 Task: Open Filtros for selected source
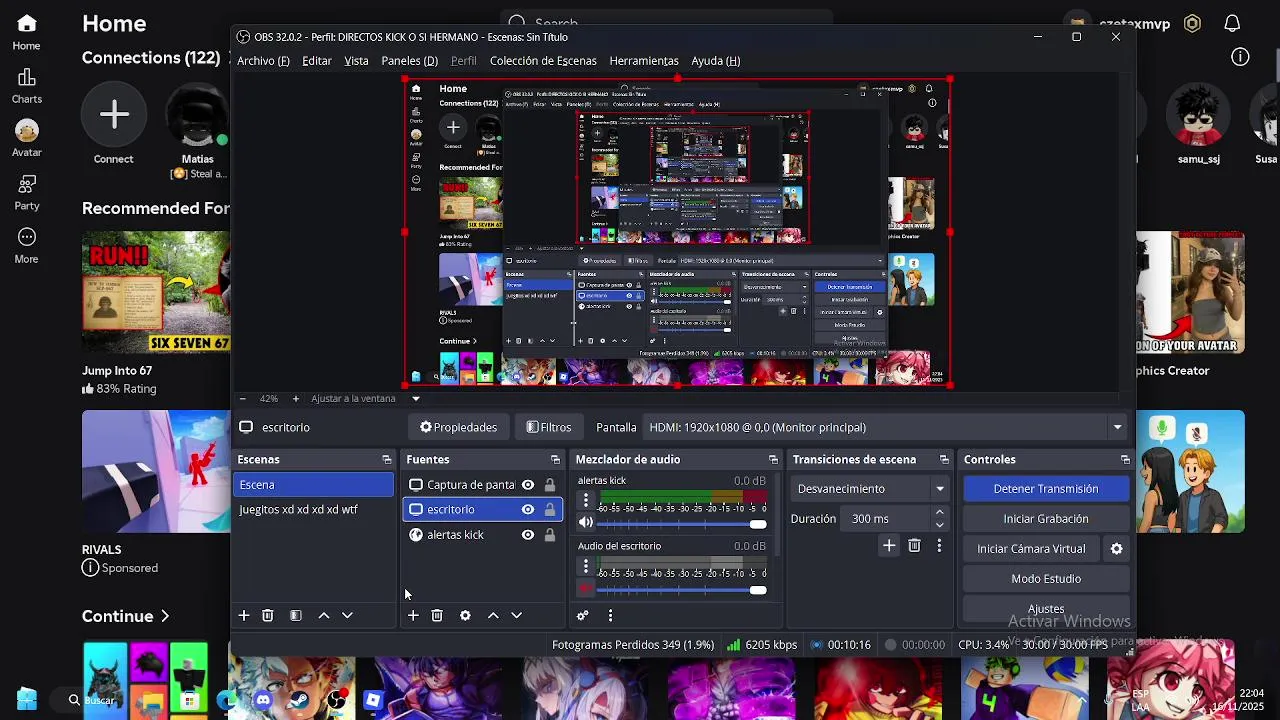click(549, 428)
